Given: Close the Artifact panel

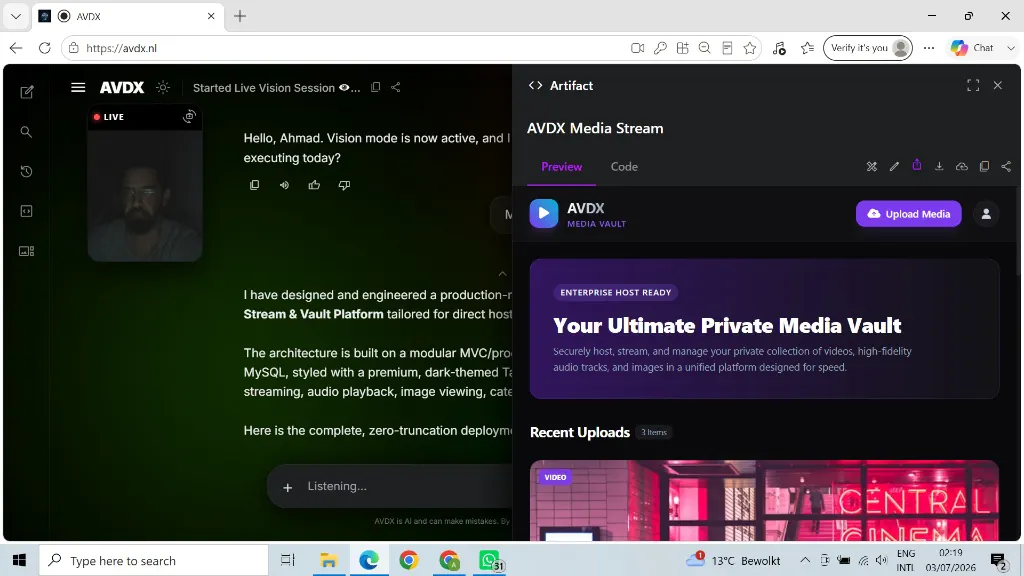Looking at the screenshot, I should click(x=998, y=86).
